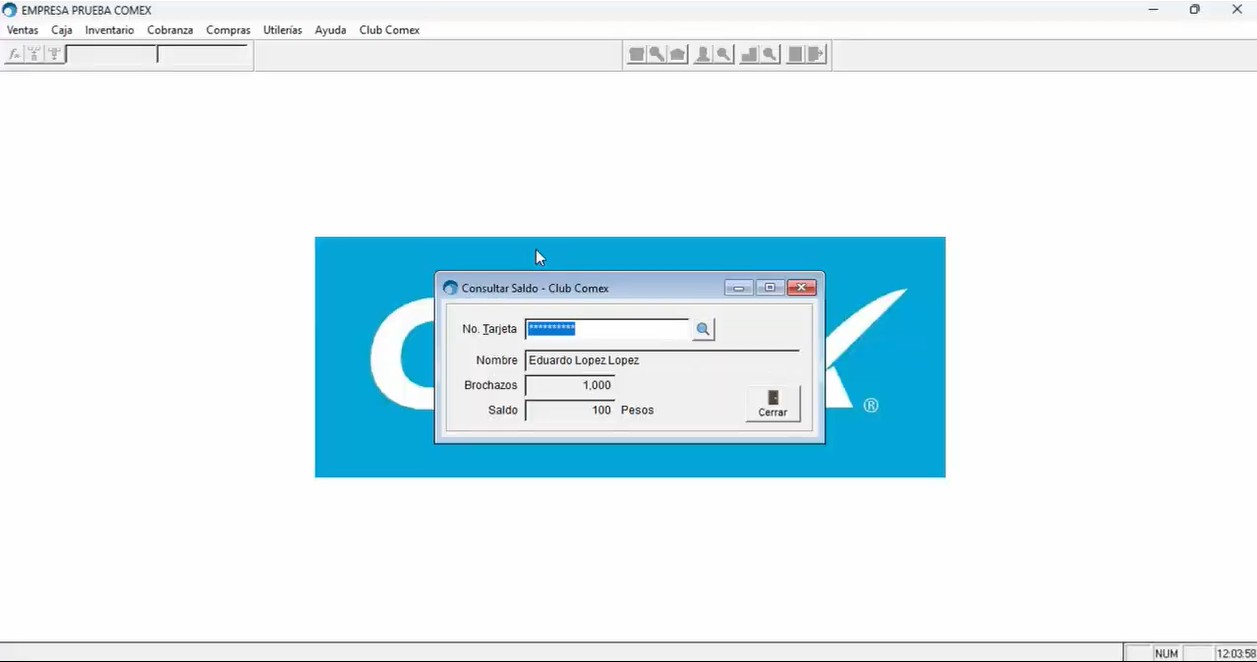Viewport: 1257px width, 662px height.
Task: Click the toolbar icon right after fx
Action: pos(34,55)
